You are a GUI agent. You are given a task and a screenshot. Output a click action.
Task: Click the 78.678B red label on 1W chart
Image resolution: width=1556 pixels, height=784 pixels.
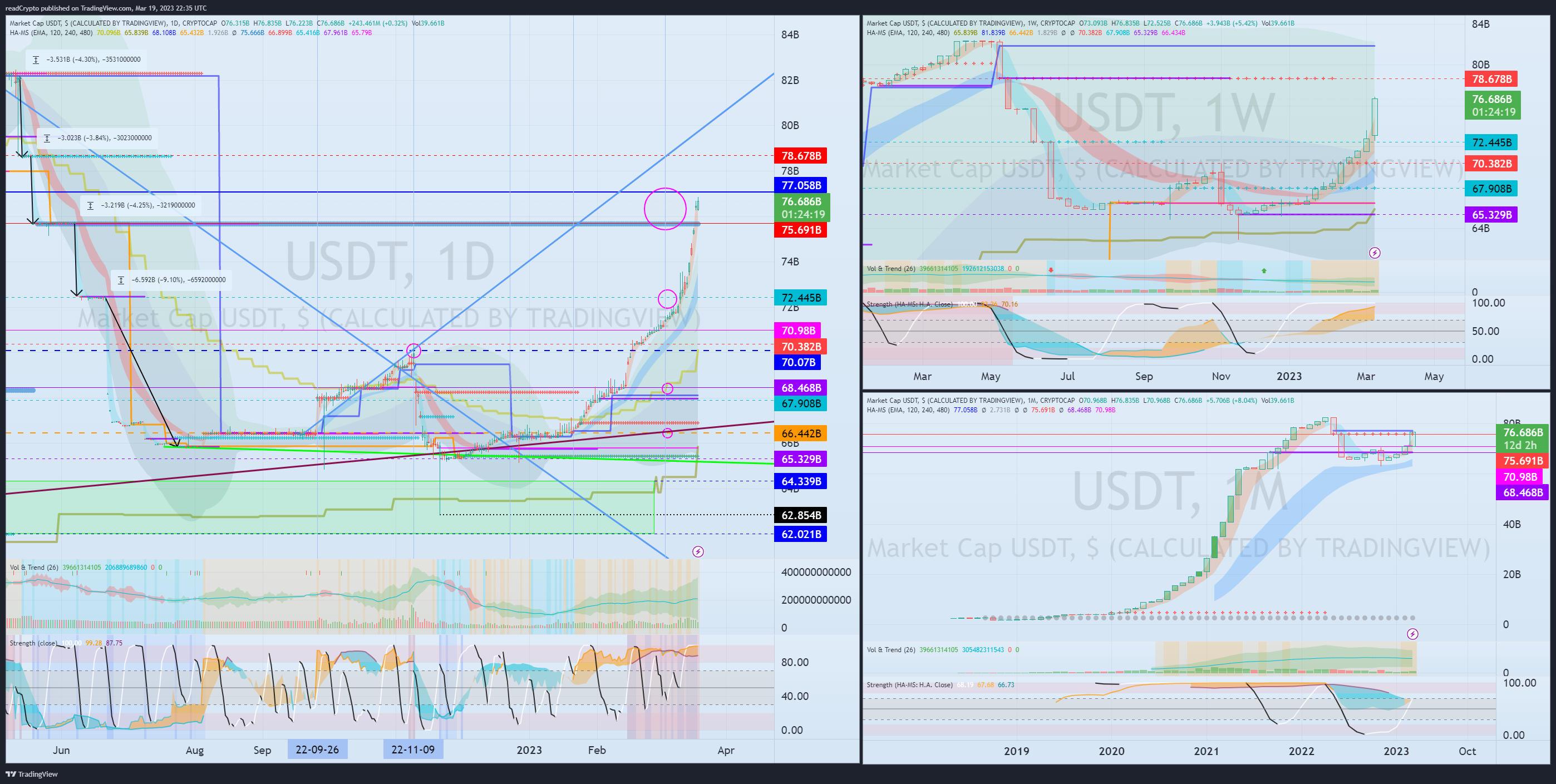(1491, 79)
